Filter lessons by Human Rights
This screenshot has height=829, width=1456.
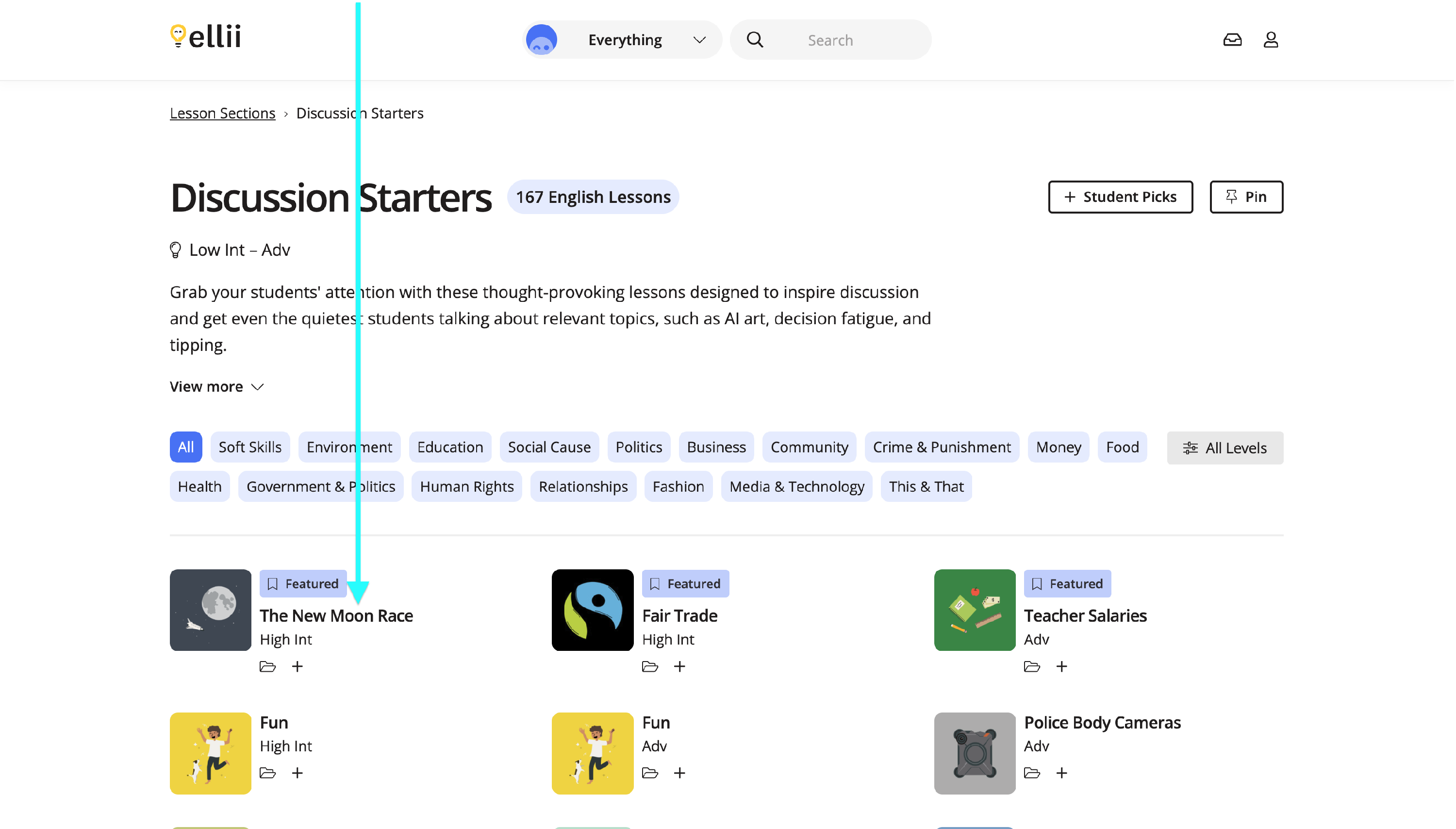pos(467,487)
